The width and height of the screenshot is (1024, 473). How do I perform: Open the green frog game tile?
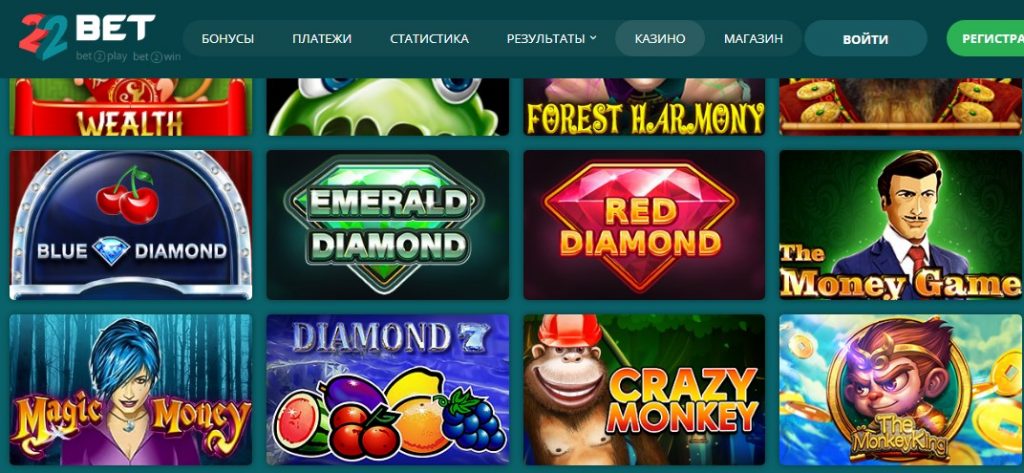(387, 106)
